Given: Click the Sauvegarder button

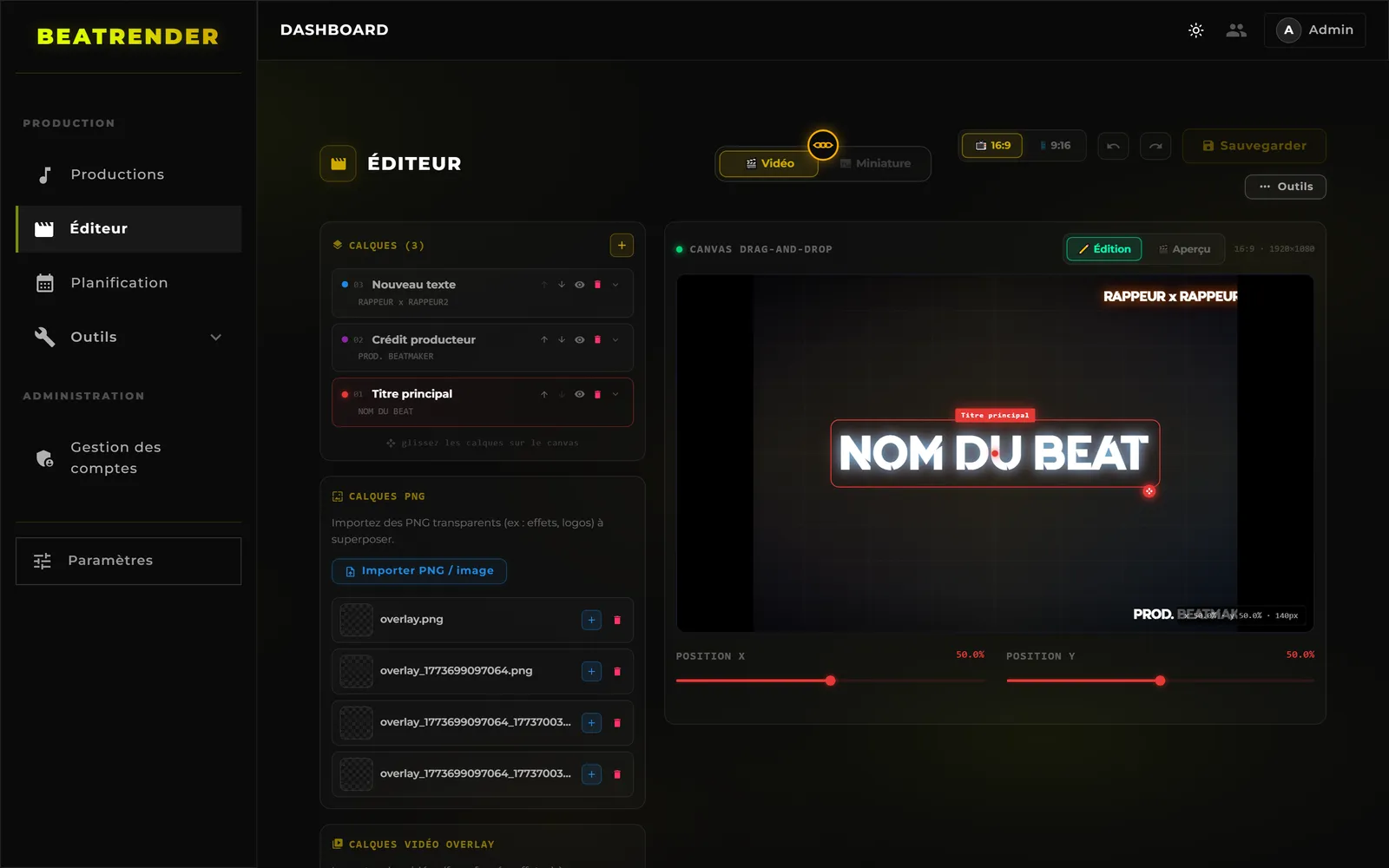Looking at the screenshot, I should [x=1254, y=146].
